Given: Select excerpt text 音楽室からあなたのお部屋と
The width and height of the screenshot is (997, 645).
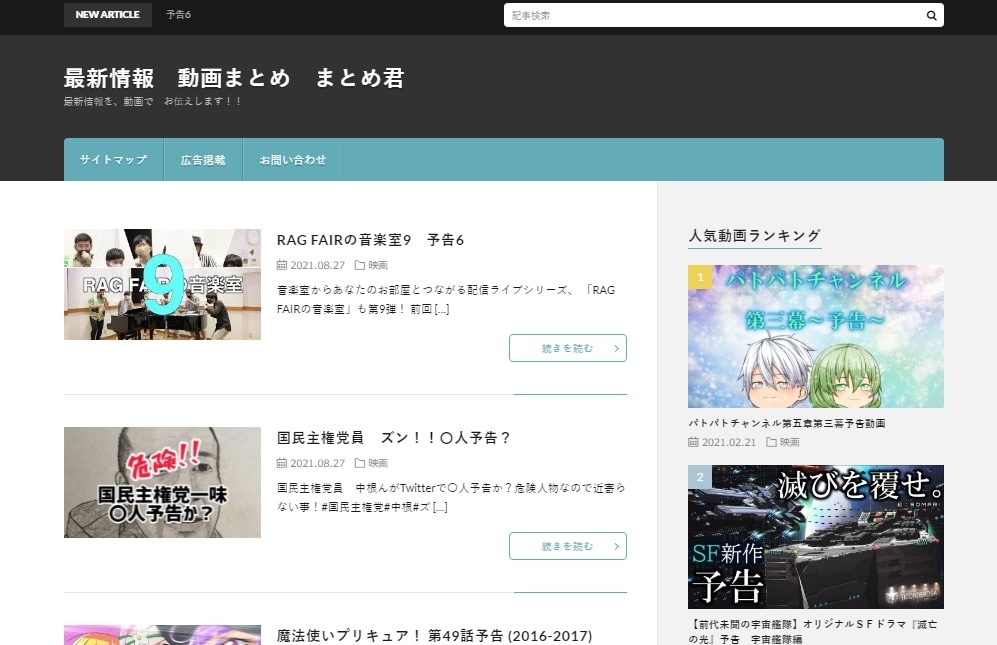Looking at the screenshot, I should (x=446, y=299).
